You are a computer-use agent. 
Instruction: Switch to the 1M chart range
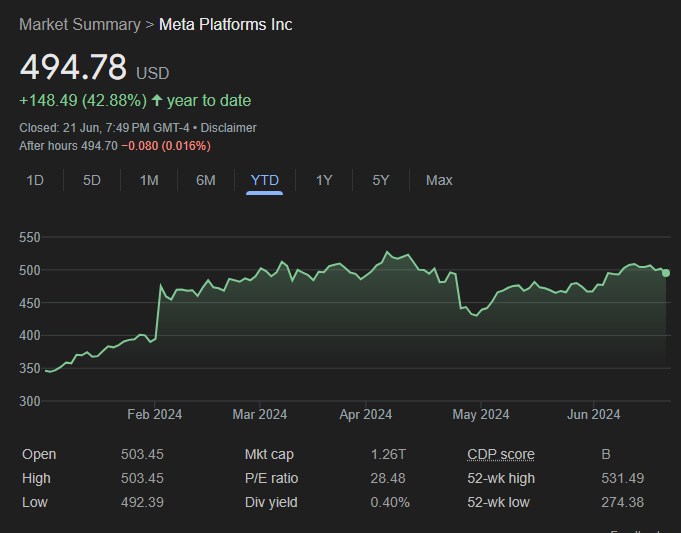point(149,180)
